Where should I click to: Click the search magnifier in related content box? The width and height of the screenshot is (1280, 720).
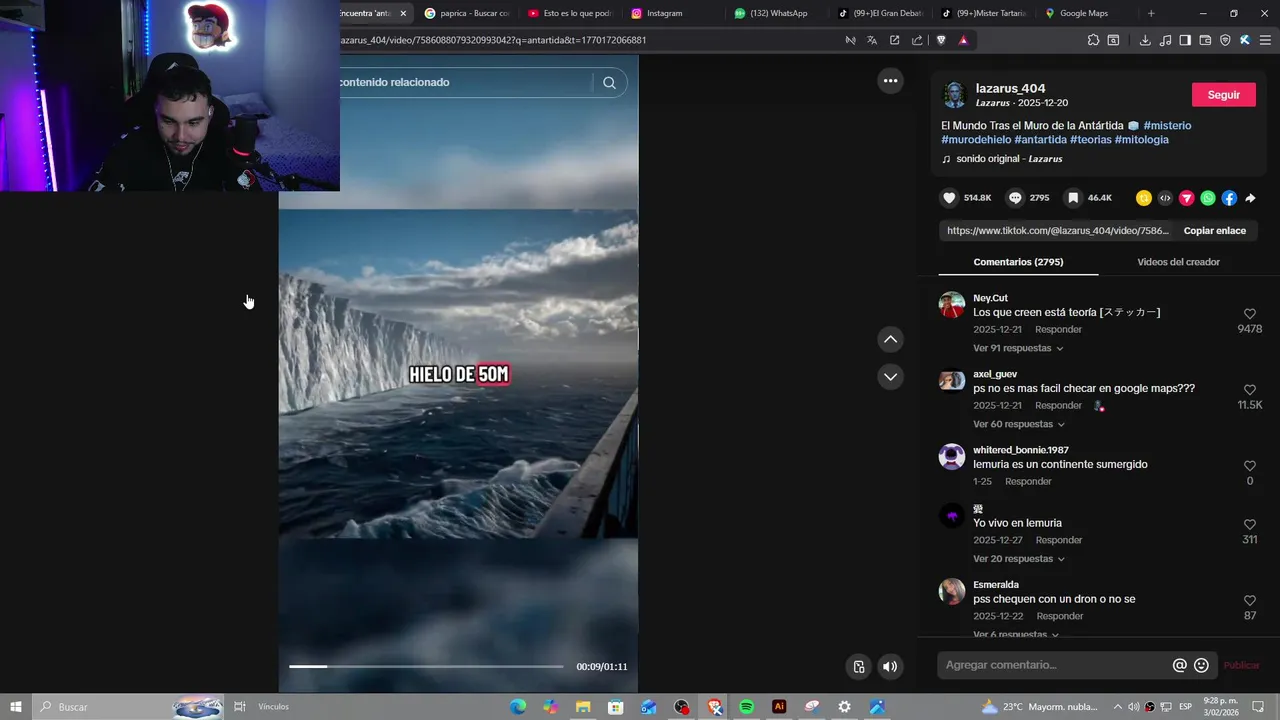pyautogui.click(x=609, y=83)
